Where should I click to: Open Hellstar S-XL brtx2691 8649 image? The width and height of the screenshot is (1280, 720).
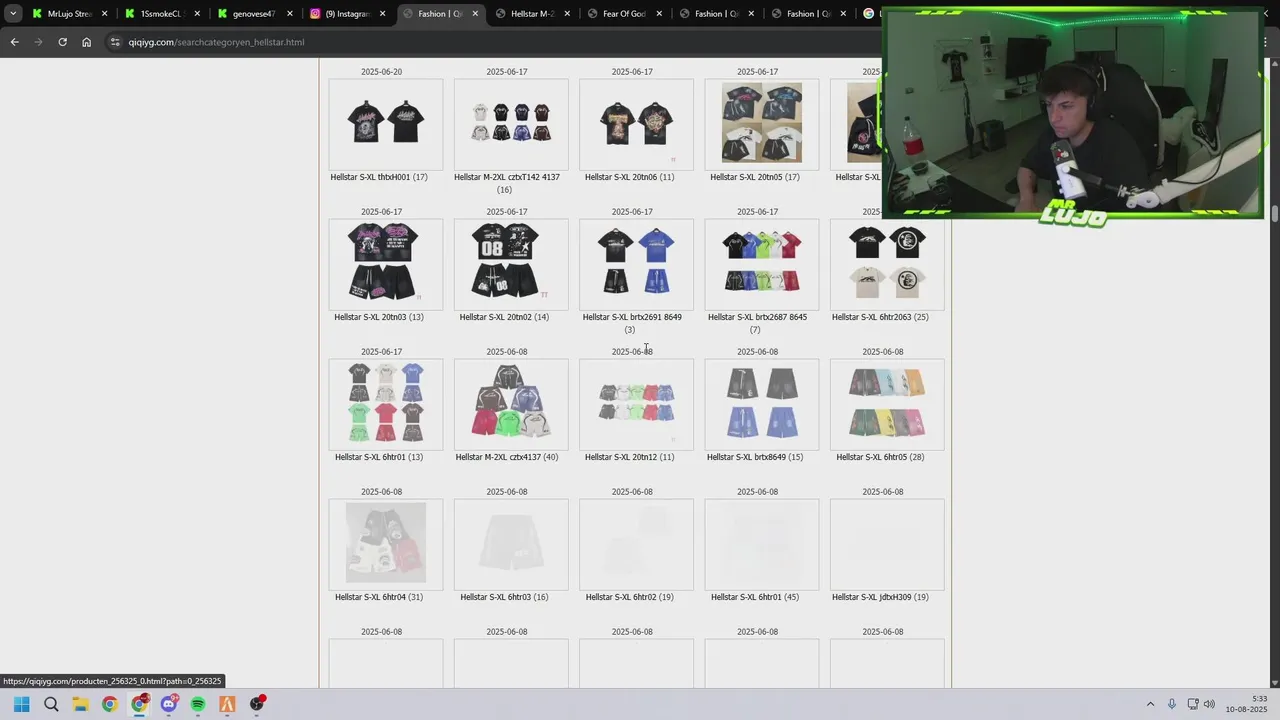[636, 264]
